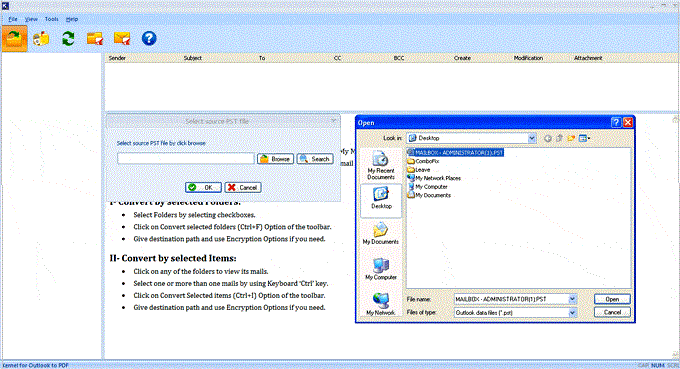Click the Sender column header
Viewport: 680px width, 369px height.
(x=117, y=58)
